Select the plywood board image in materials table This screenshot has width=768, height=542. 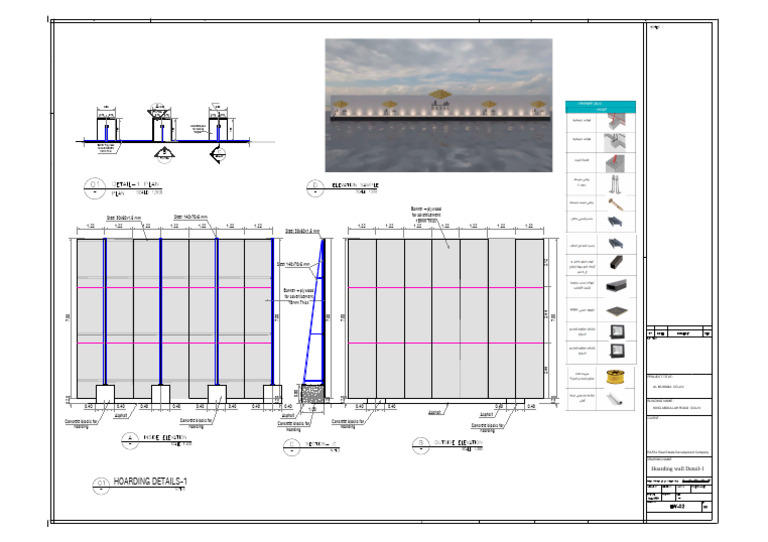coord(616,311)
